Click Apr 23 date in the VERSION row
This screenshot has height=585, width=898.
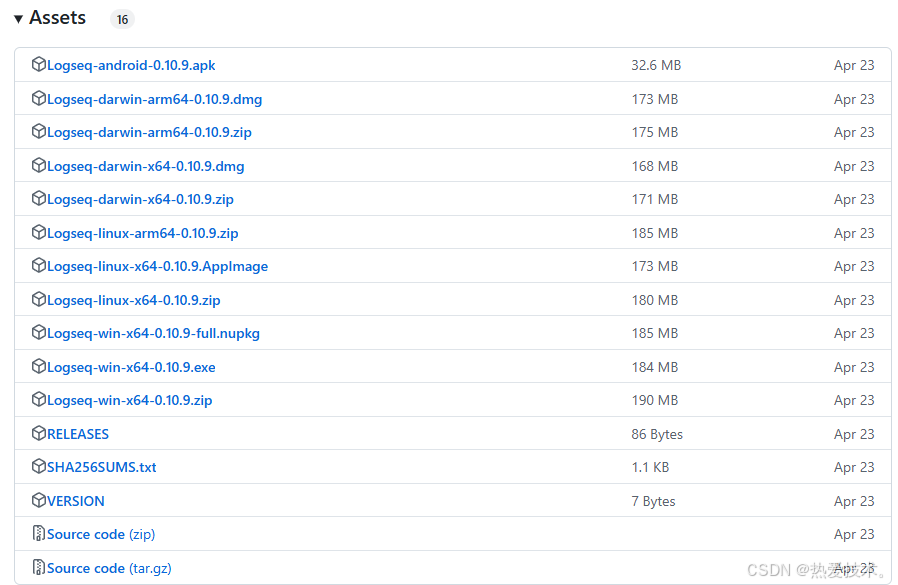[854, 501]
